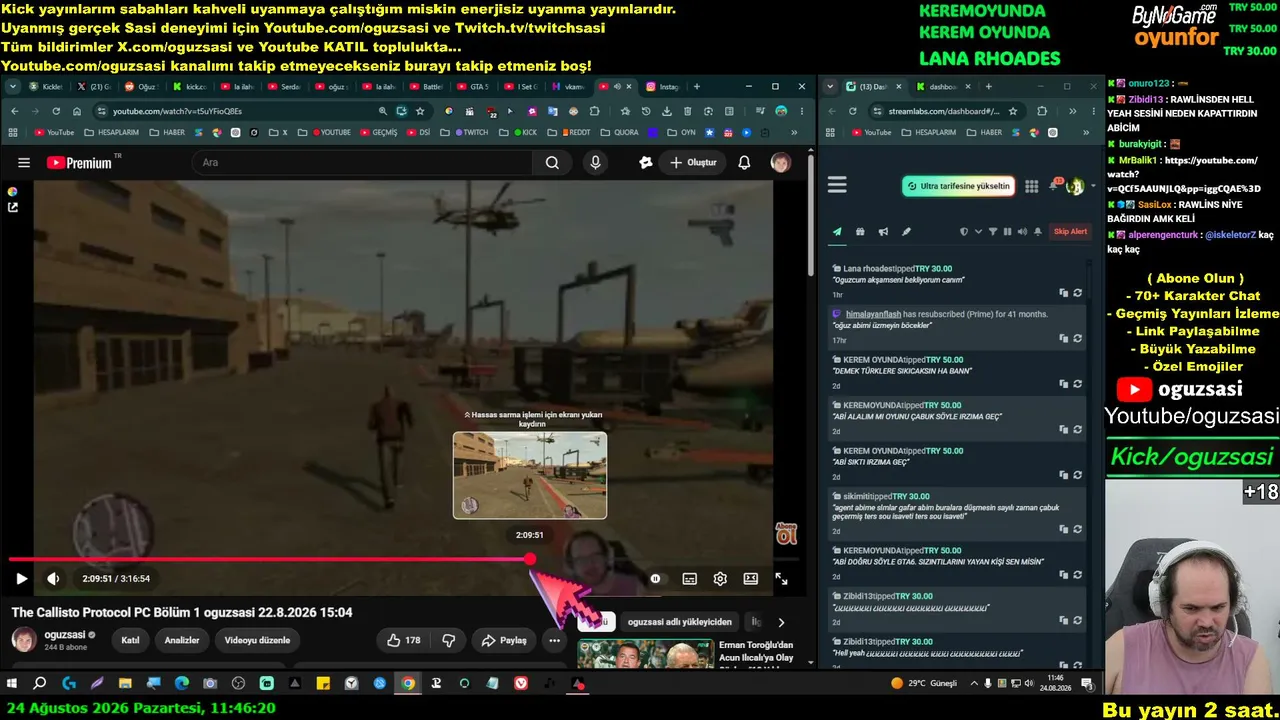This screenshot has height=720, width=1280.
Task: Select the megaphone icon in Streamlabs events bar
Action: (x=883, y=232)
